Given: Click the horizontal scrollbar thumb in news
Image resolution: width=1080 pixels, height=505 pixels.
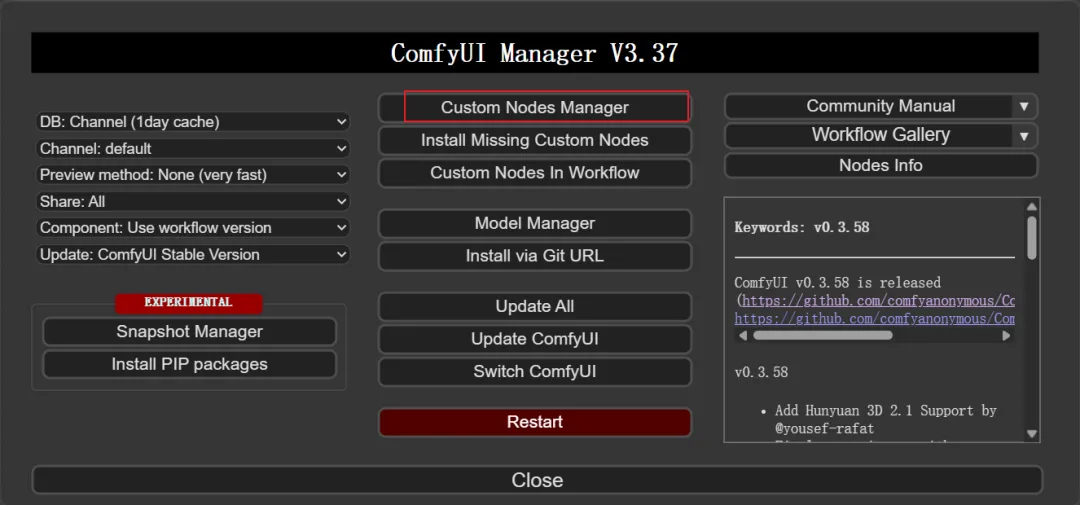Looking at the screenshot, I should pos(822,336).
